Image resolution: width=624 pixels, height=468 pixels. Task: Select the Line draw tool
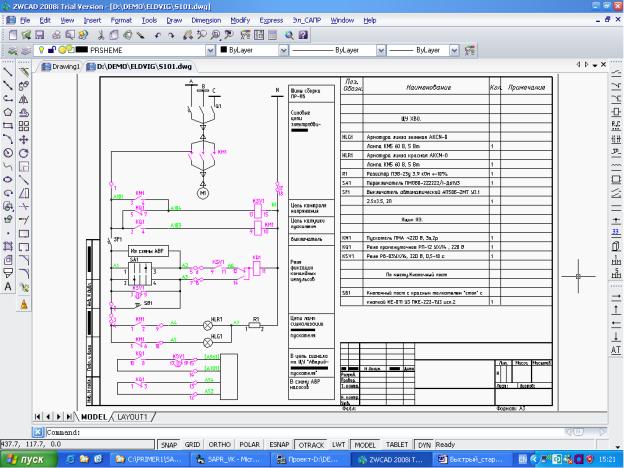point(8,72)
